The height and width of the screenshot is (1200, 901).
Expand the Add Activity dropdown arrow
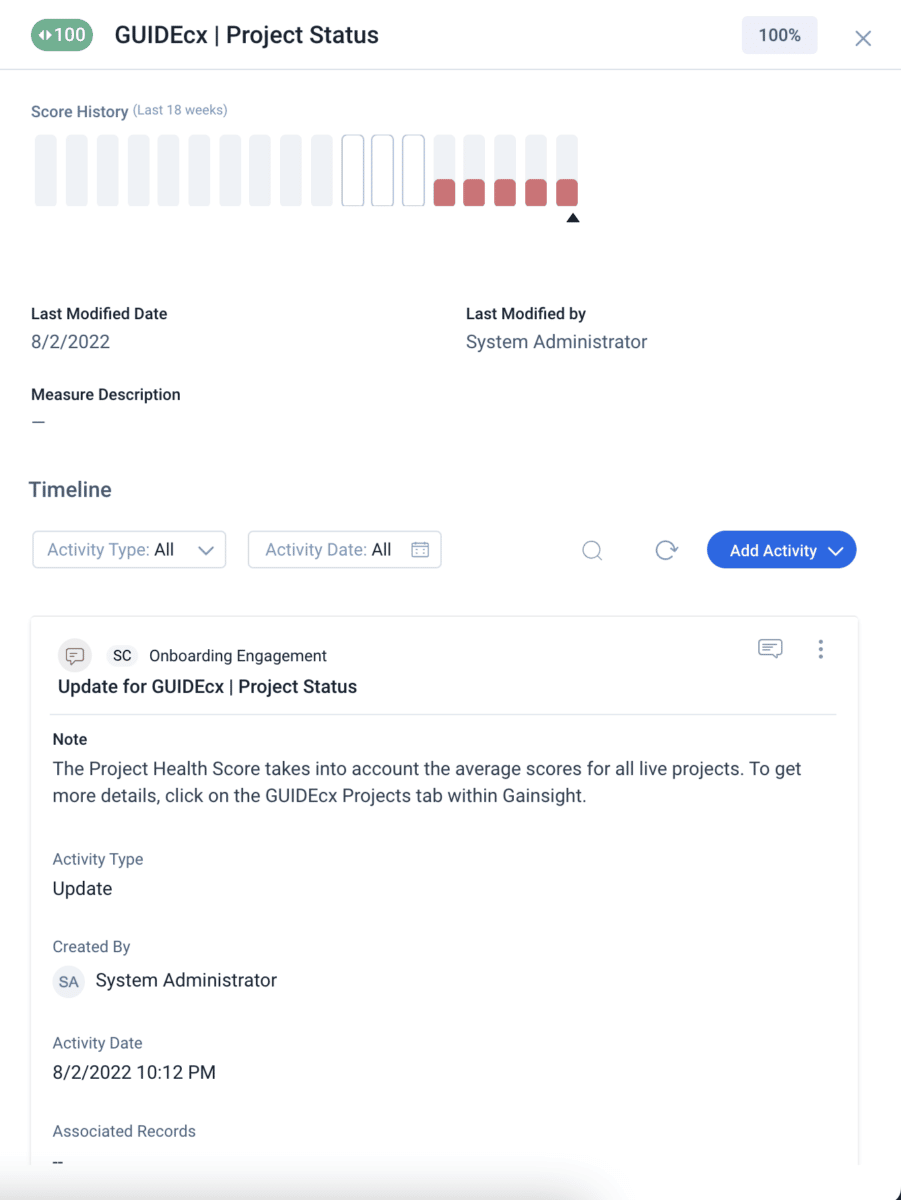(x=835, y=549)
